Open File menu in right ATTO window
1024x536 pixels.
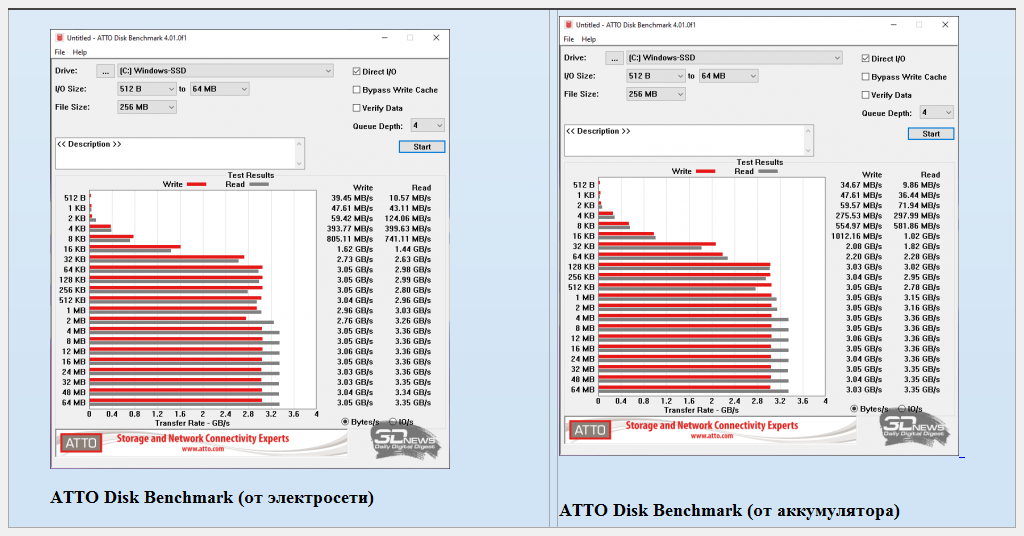click(x=569, y=39)
